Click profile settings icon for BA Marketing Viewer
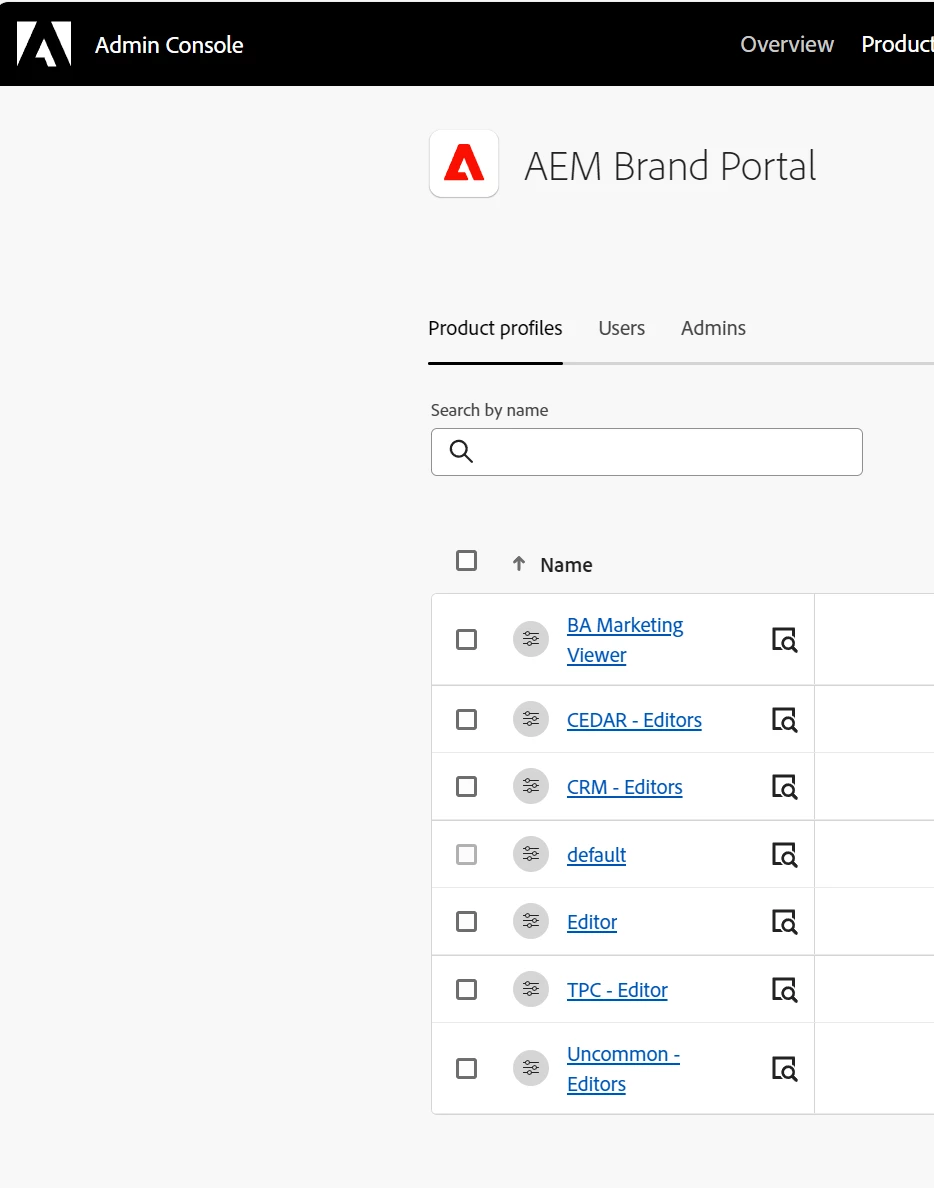This screenshot has height=1188, width=934. point(531,639)
